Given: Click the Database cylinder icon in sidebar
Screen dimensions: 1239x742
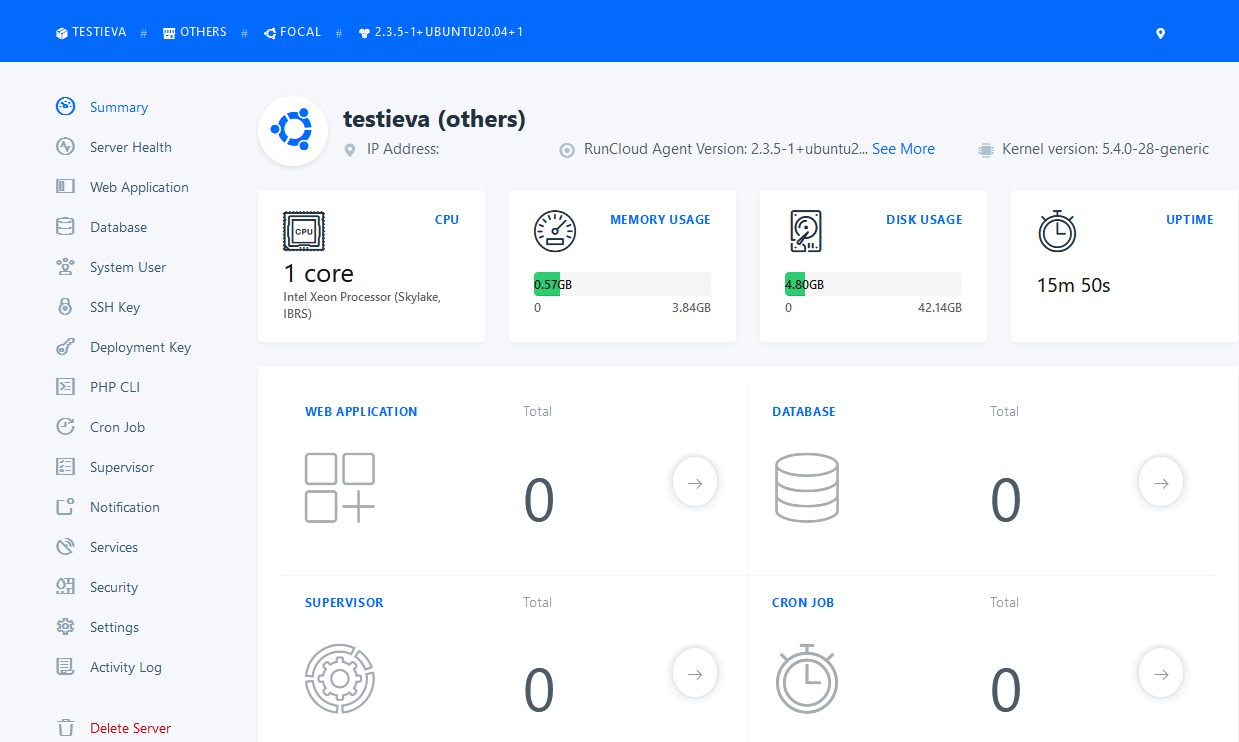Looking at the screenshot, I should [x=65, y=227].
